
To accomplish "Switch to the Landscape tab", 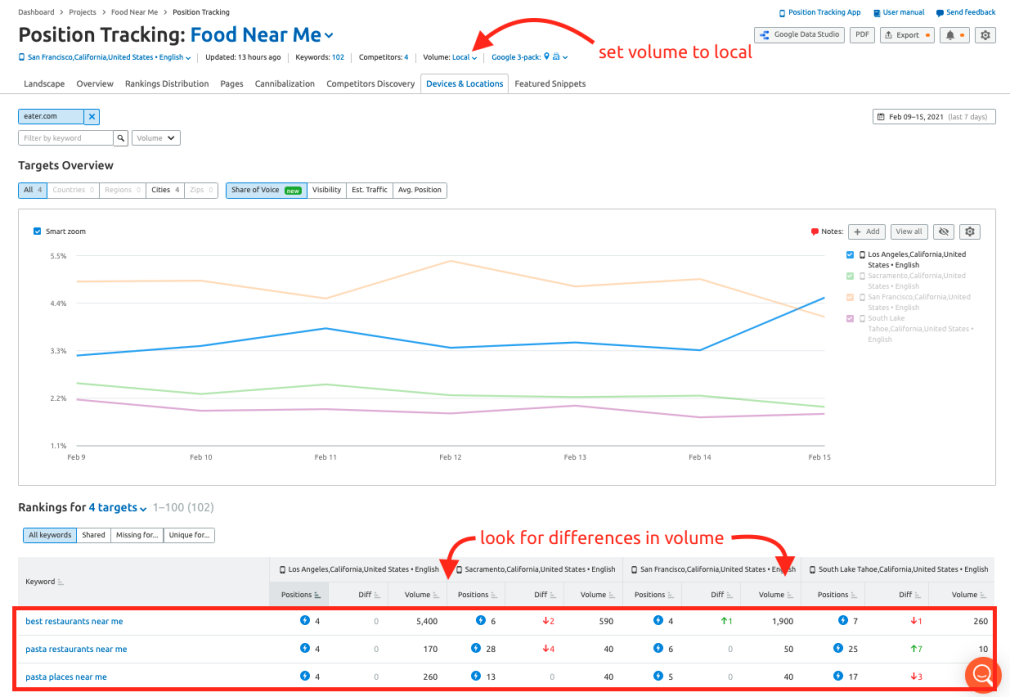I will click(44, 84).
